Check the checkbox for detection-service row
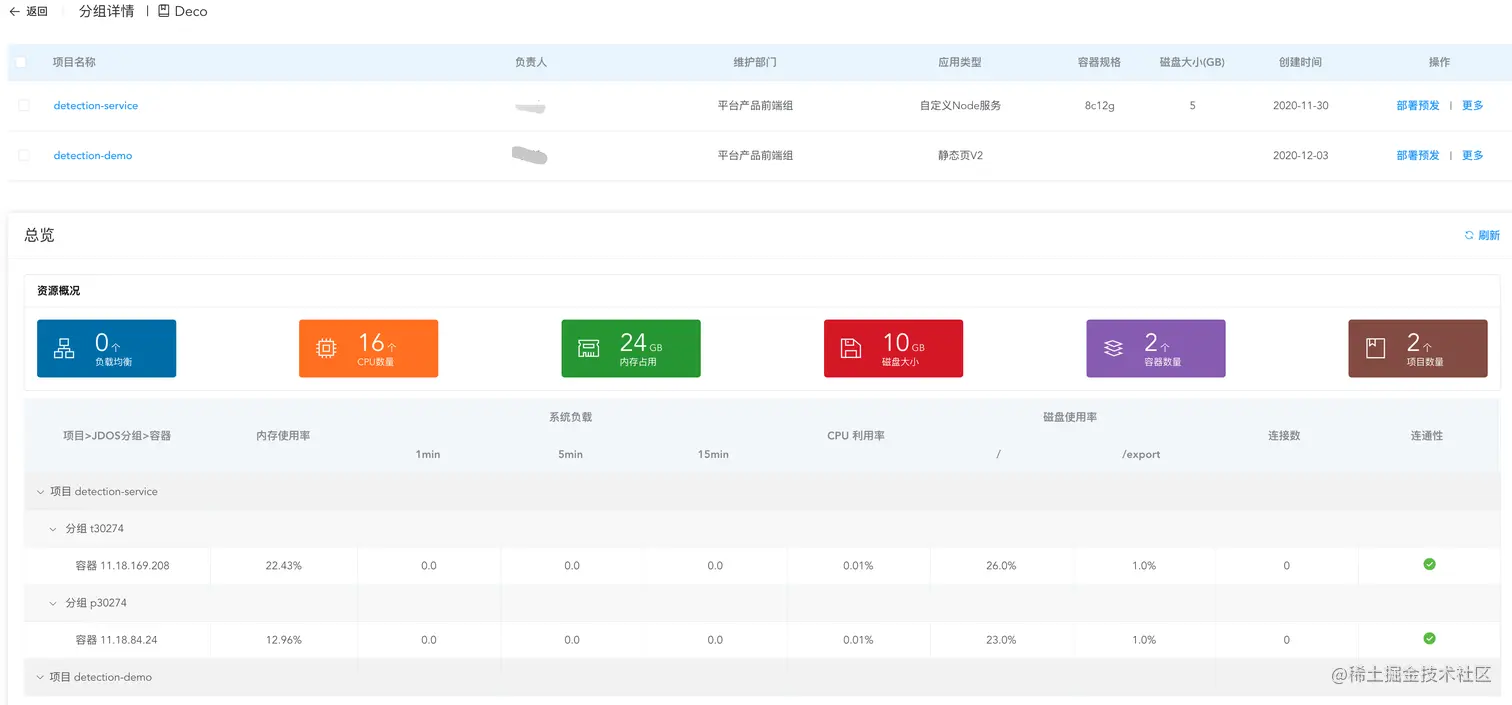The width and height of the screenshot is (1512, 705). [23, 105]
